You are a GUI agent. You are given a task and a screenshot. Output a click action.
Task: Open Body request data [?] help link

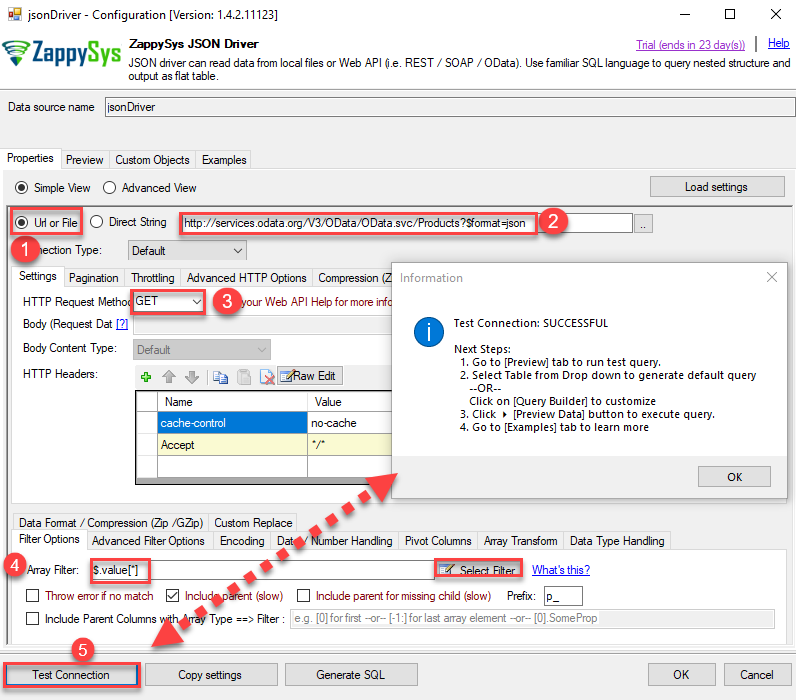(x=122, y=324)
